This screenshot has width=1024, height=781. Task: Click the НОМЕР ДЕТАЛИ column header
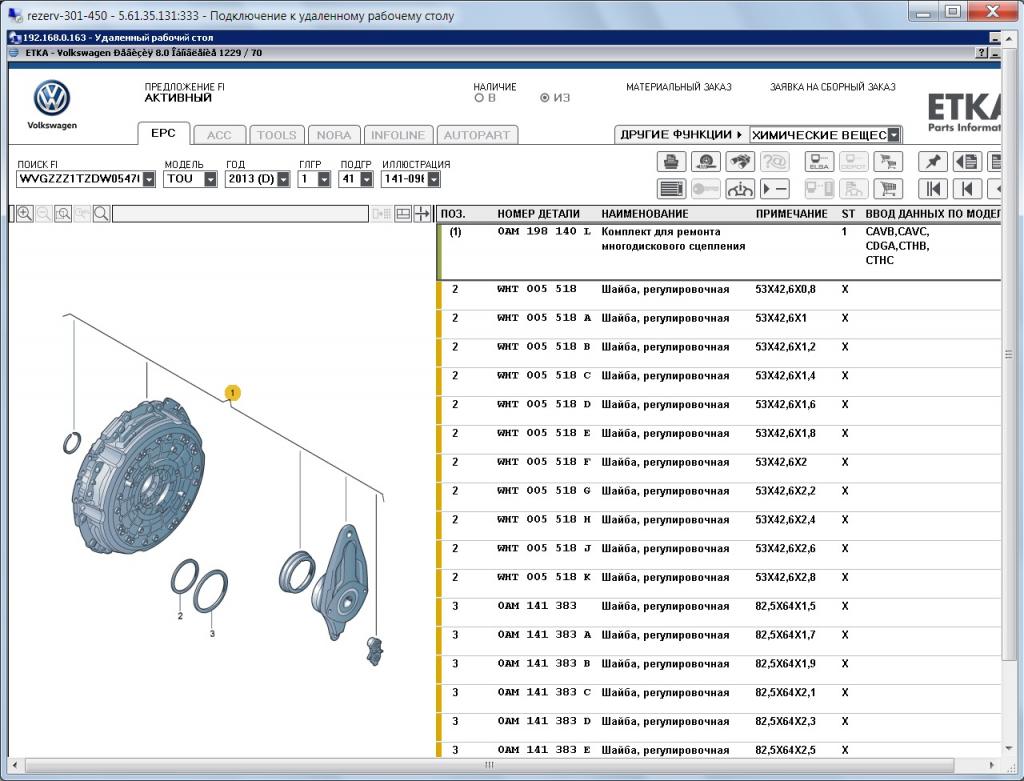click(538, 214)
